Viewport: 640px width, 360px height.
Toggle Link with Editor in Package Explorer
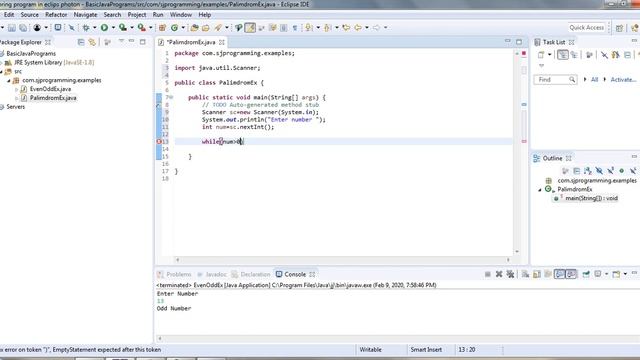(92, 42)
